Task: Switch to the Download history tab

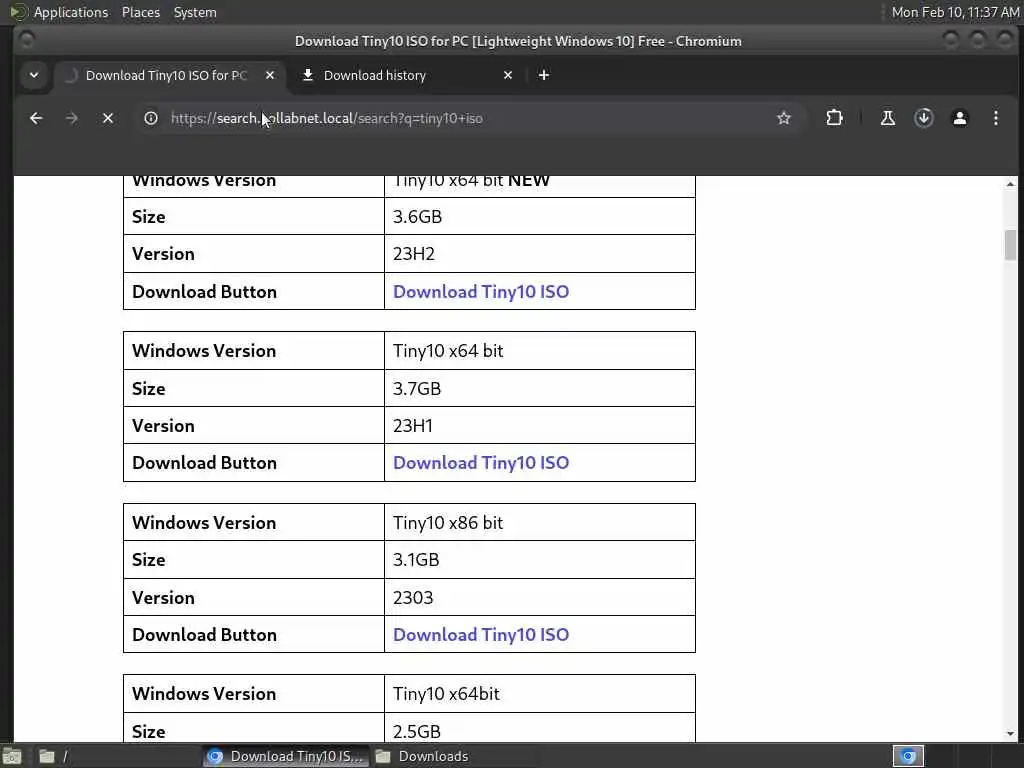Action: pyautogui.click(x=408, y=76)
